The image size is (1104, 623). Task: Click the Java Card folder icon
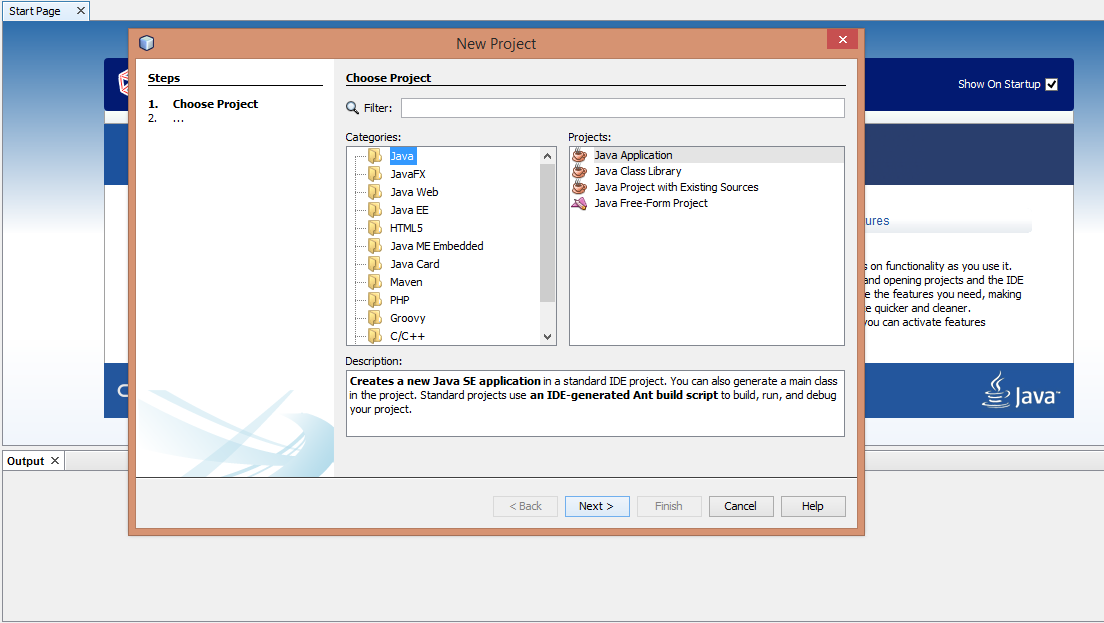pos(375,264)
